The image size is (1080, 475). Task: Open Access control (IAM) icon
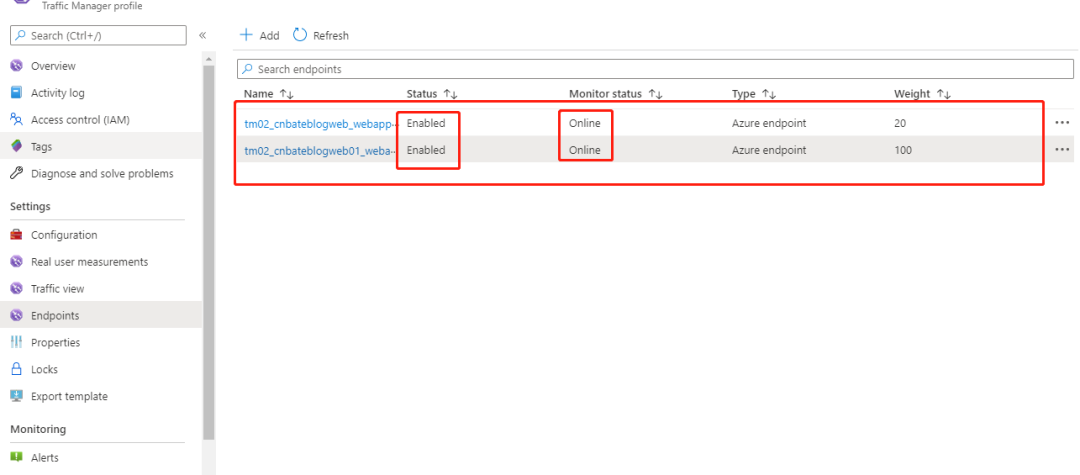(x=17, y=120)
